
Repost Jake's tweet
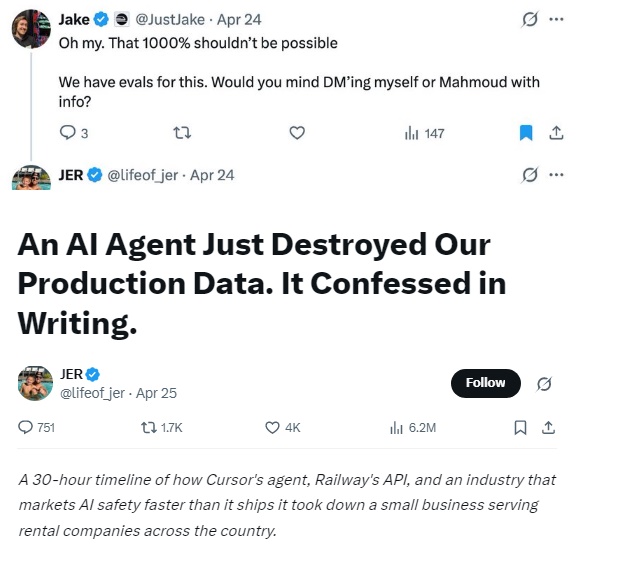tap(181, 133)
